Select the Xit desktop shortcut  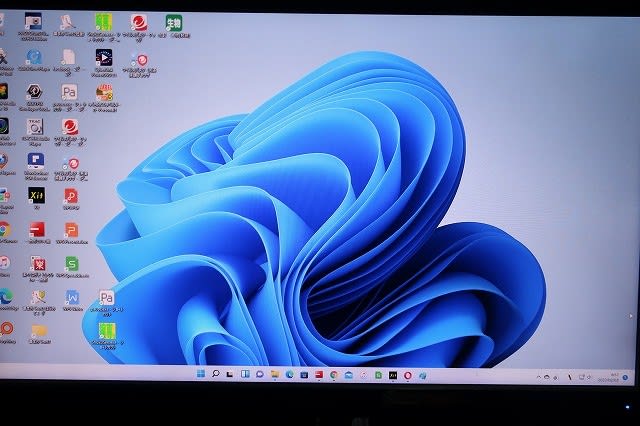tap(37, 195)
